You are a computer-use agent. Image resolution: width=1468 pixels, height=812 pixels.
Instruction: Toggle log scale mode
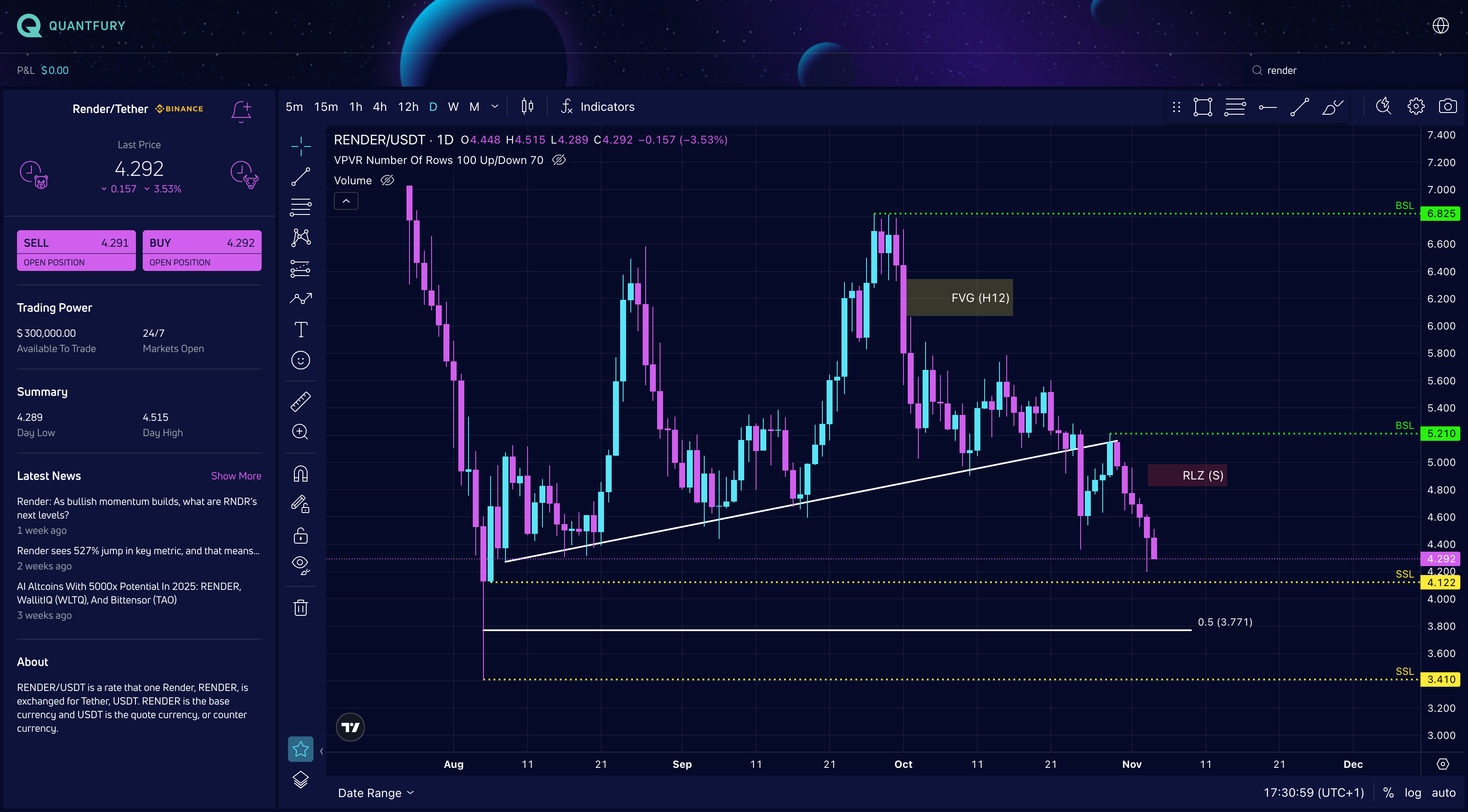click(x=1413, y=793)
